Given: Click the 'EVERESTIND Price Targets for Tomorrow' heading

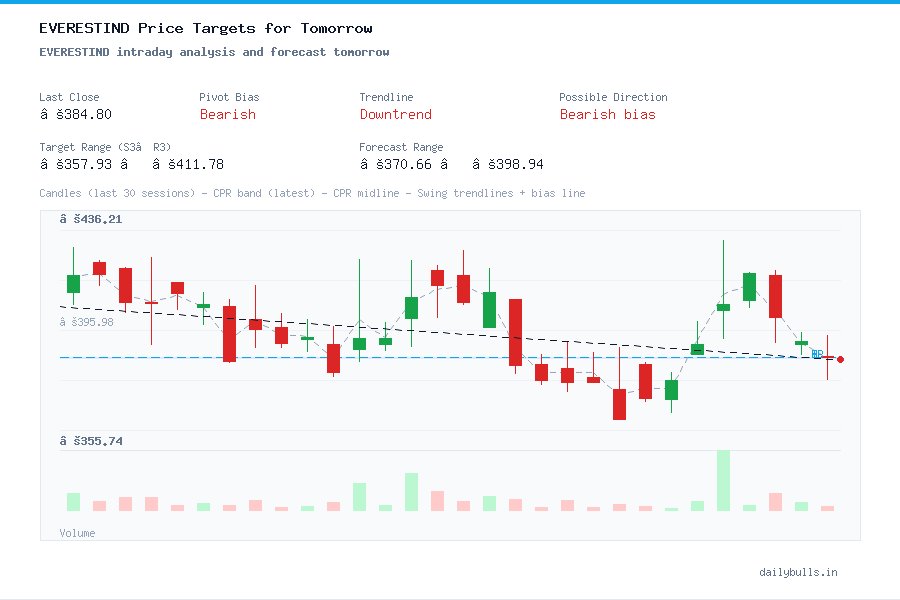Looking at the screenshot, I should click(x=205, y=28).
